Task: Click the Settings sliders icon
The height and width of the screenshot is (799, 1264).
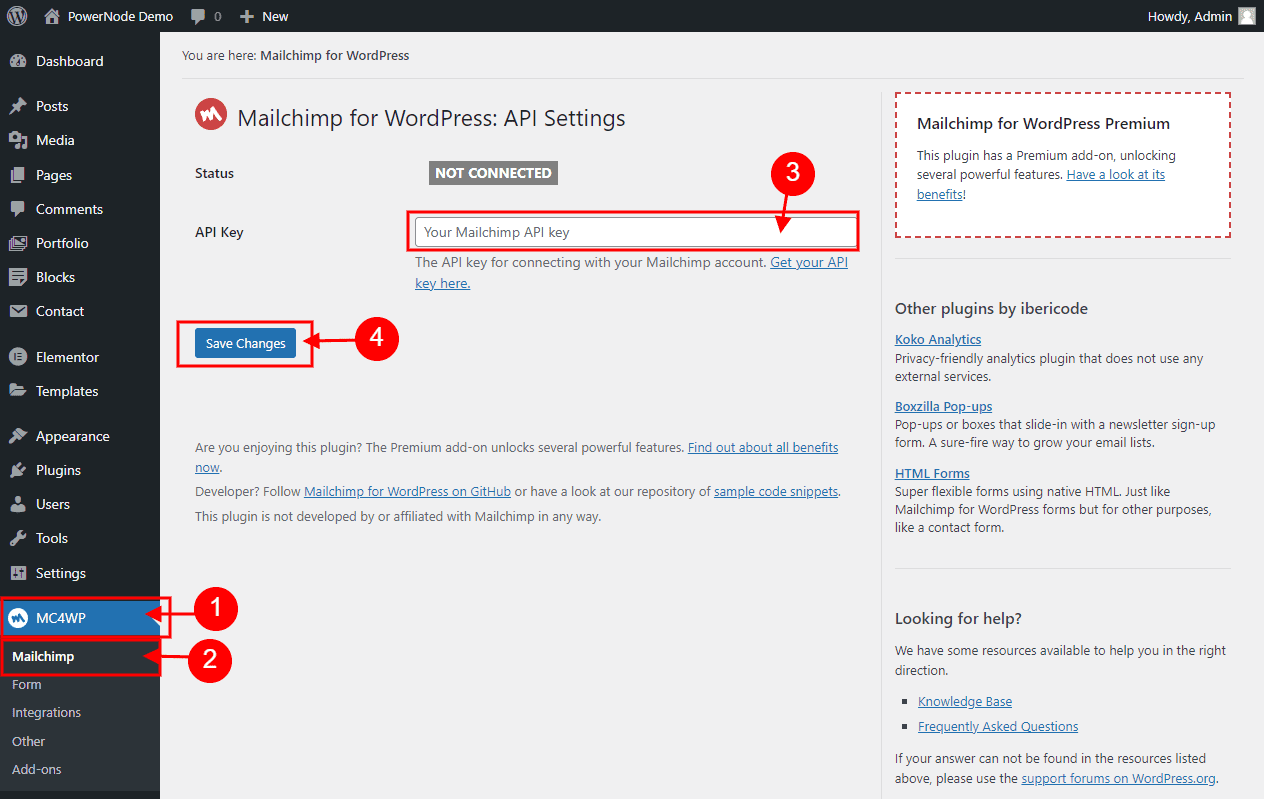Action: click(x=18, y=573)
